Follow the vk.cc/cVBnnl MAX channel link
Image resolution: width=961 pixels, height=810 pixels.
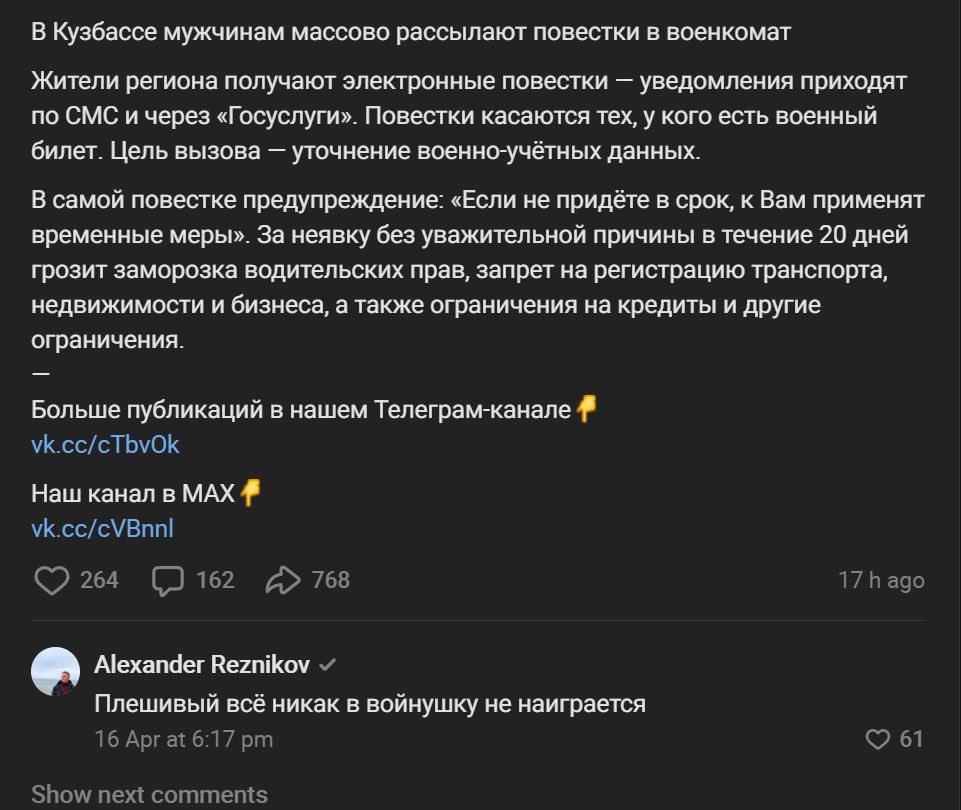pyautogui.click(x=102, y=527)
